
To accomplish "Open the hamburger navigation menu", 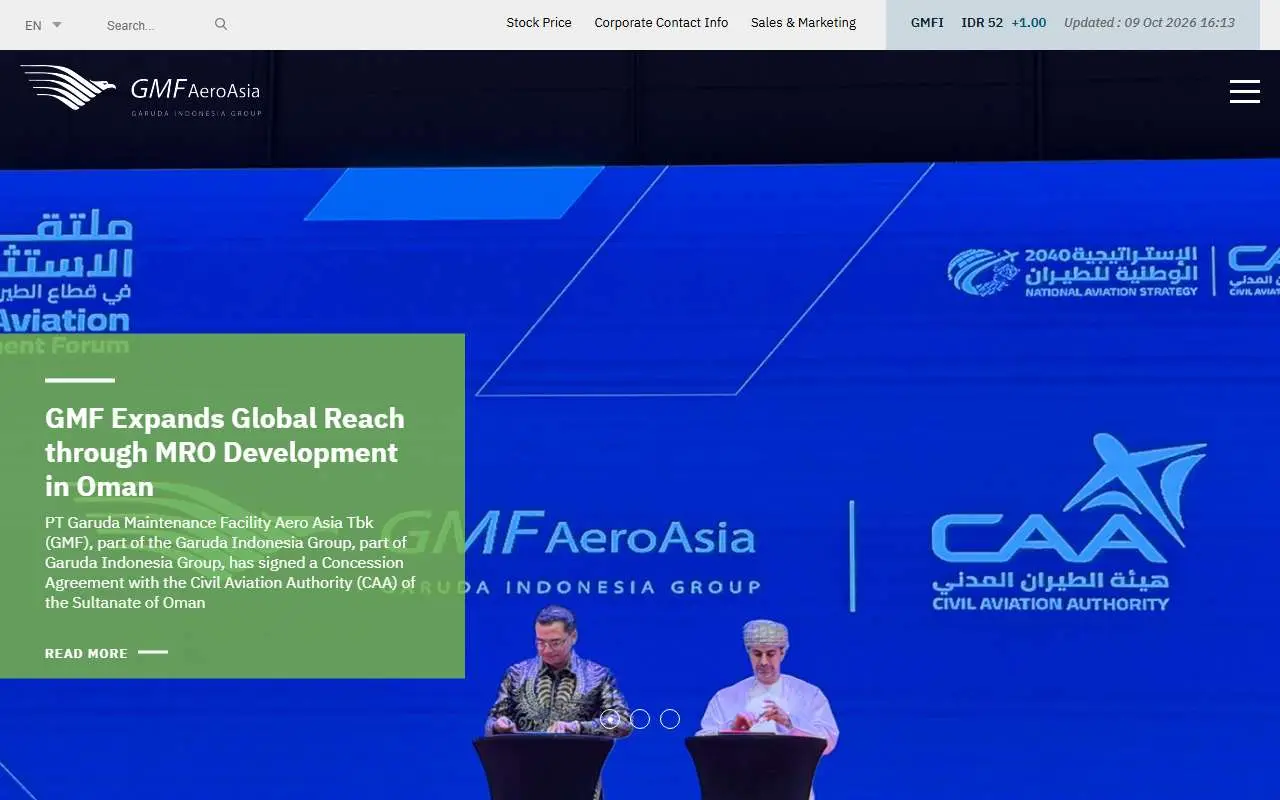I will (x=1244, y=91).
